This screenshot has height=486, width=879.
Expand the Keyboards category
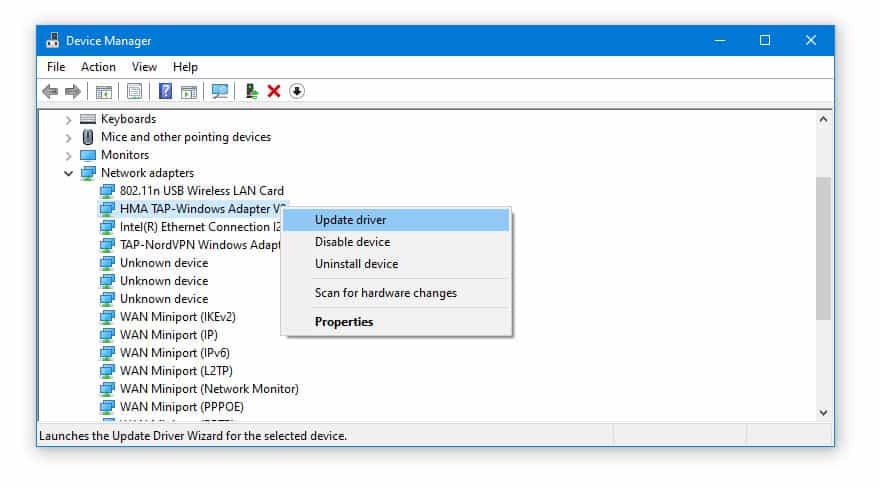pos(68,119)
